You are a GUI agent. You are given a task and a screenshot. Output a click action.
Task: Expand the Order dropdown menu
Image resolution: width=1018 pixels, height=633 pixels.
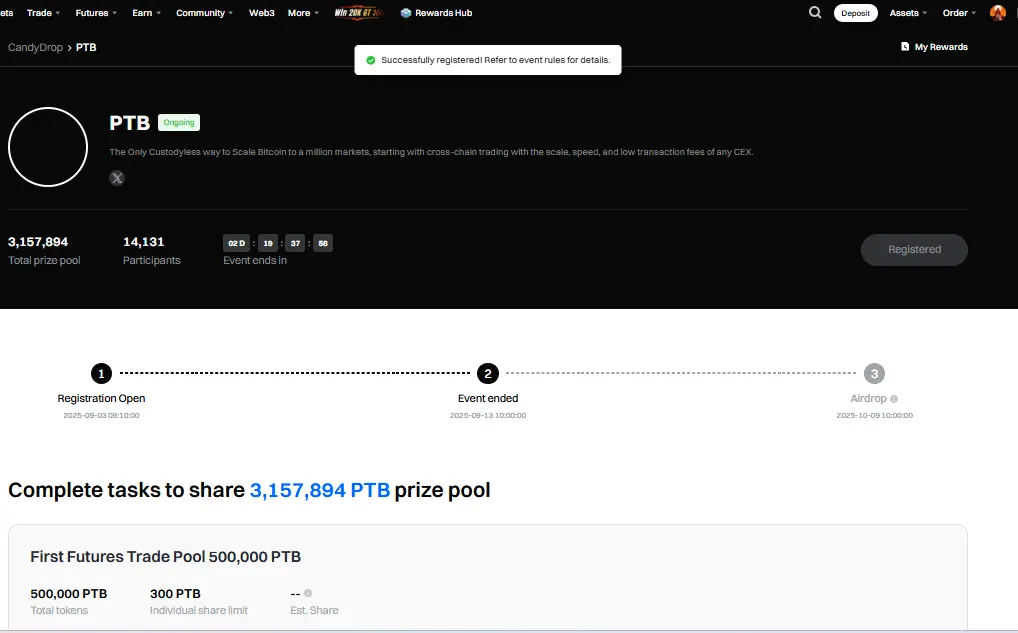click(959, 12)
